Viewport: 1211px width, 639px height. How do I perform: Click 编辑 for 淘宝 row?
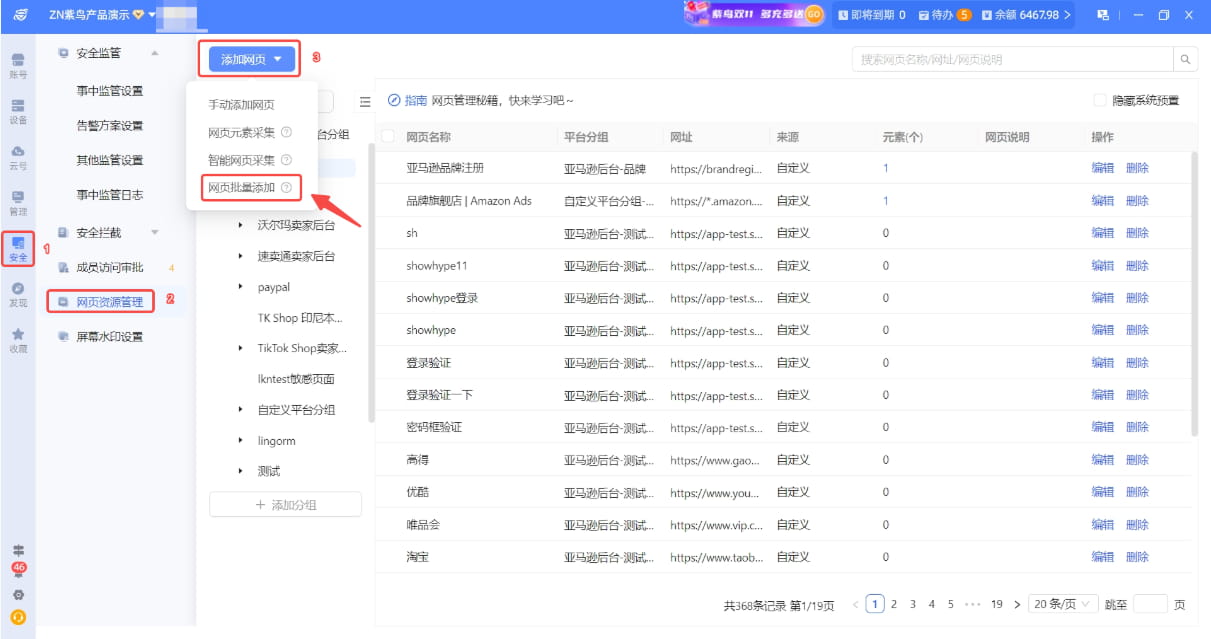pos(1102,557)
